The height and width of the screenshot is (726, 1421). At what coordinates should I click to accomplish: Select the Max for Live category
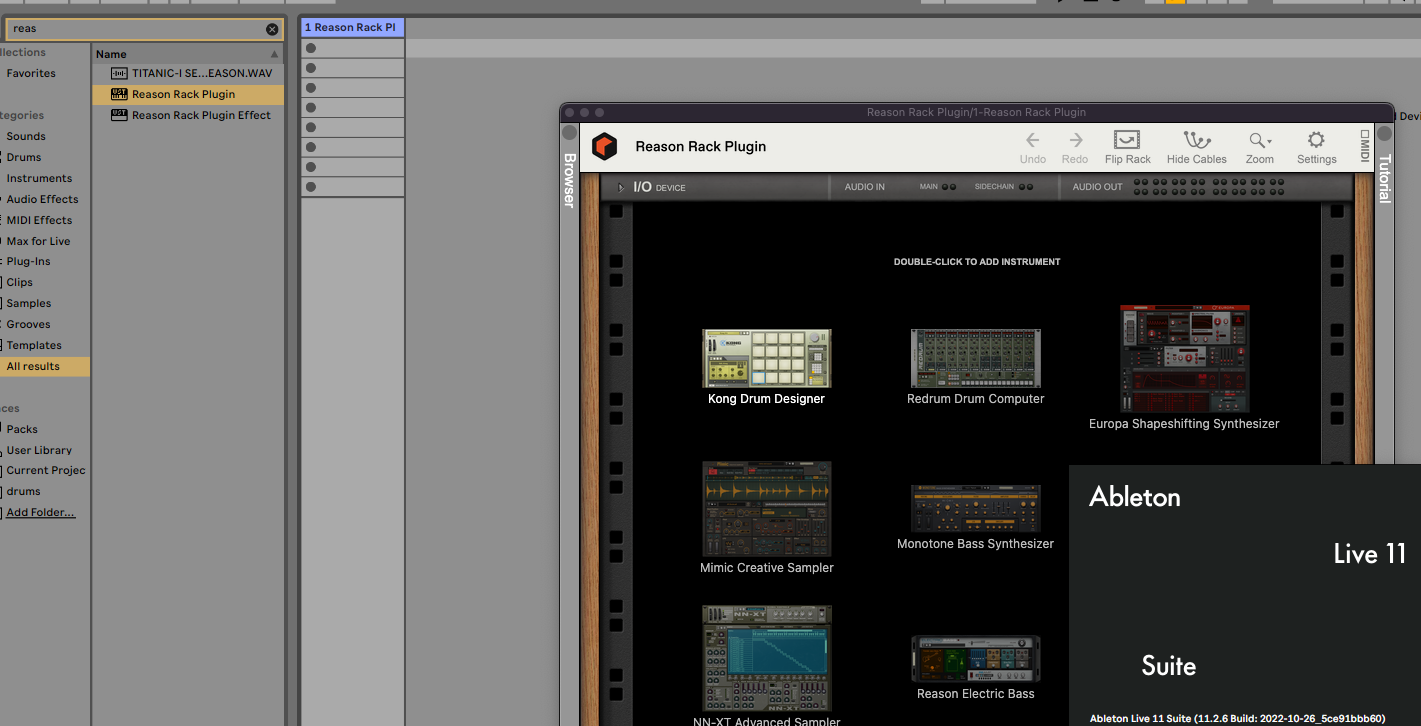(38, 241)
